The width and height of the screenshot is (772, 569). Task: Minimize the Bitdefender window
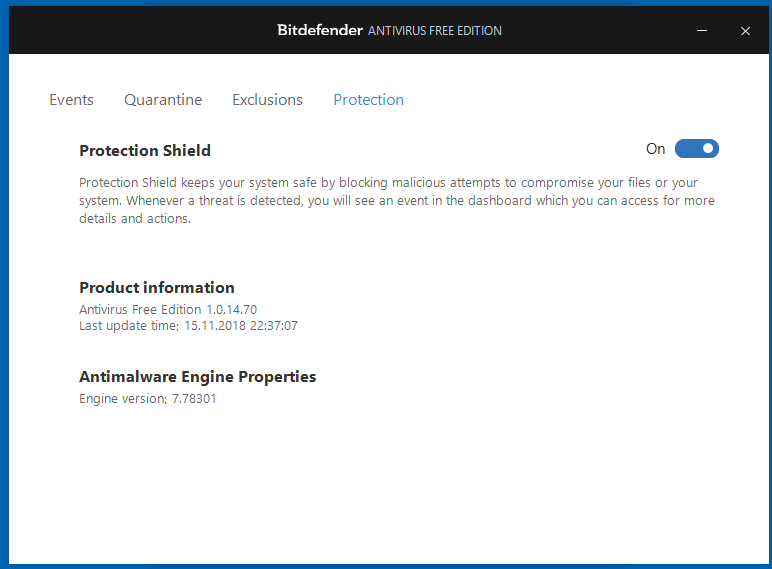click(x=705, y=31)
